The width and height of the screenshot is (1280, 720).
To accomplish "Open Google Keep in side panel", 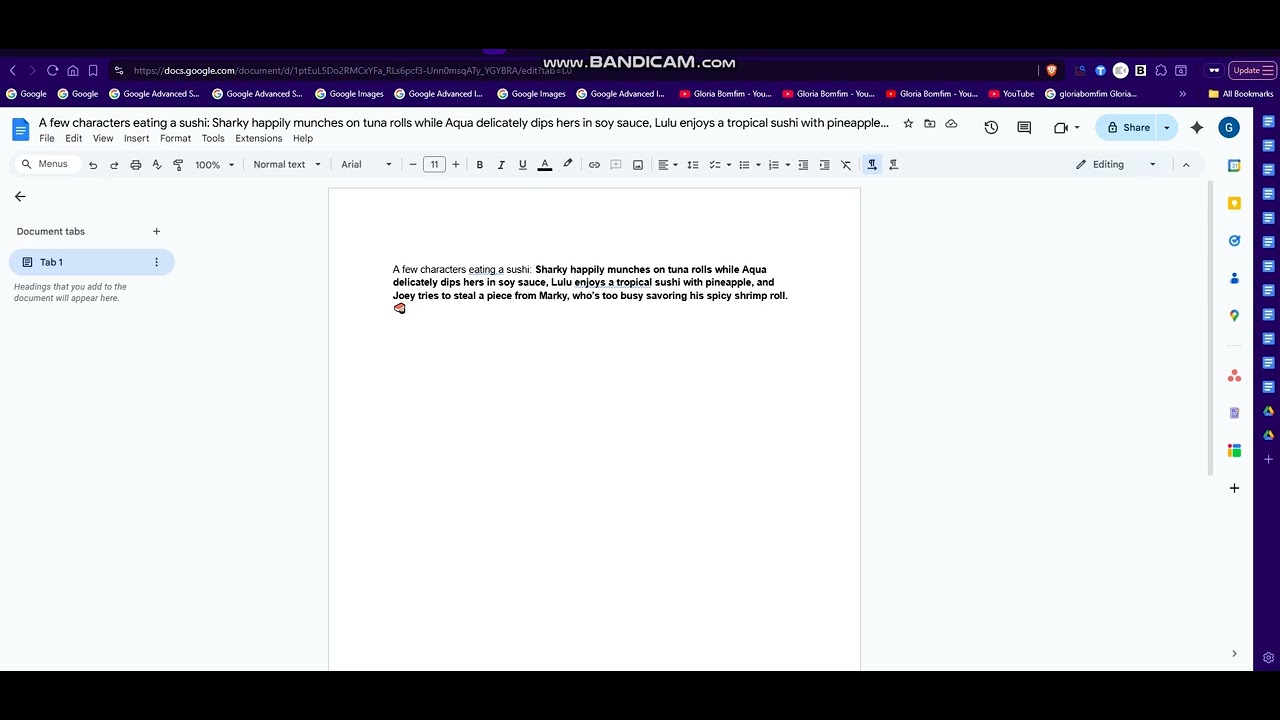I will [x=1234, y=203].
